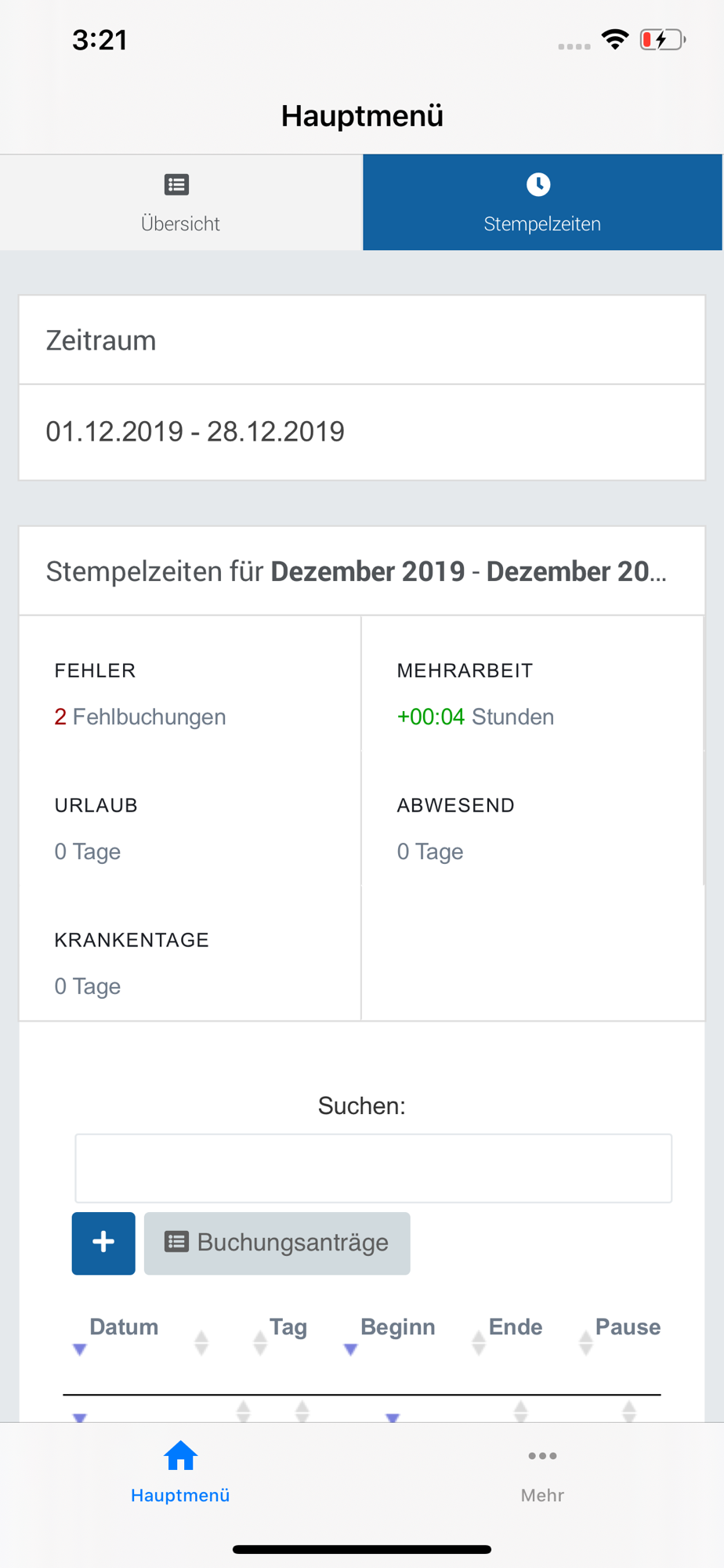Screen dimensions: 724x1568
Task: Tap the battery charging indicator
Action: click(662, 39)
